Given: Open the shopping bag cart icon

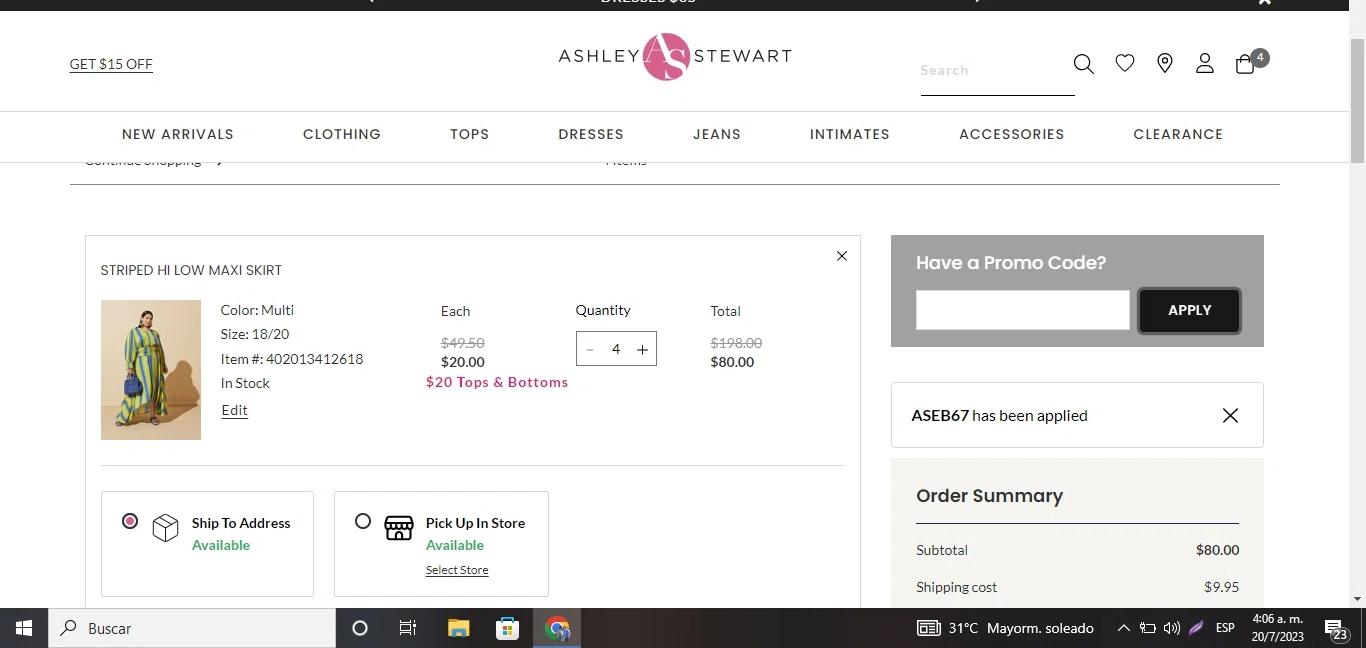Looking at the screenshot, I should tap(1245, 64).
